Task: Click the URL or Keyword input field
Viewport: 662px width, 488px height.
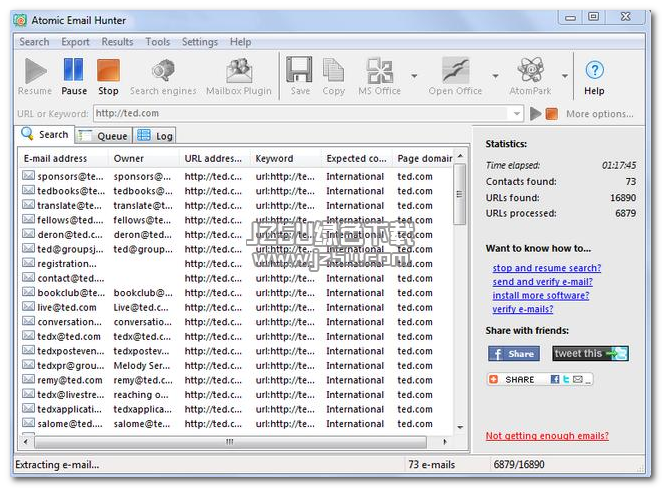Action: [300, 114]
